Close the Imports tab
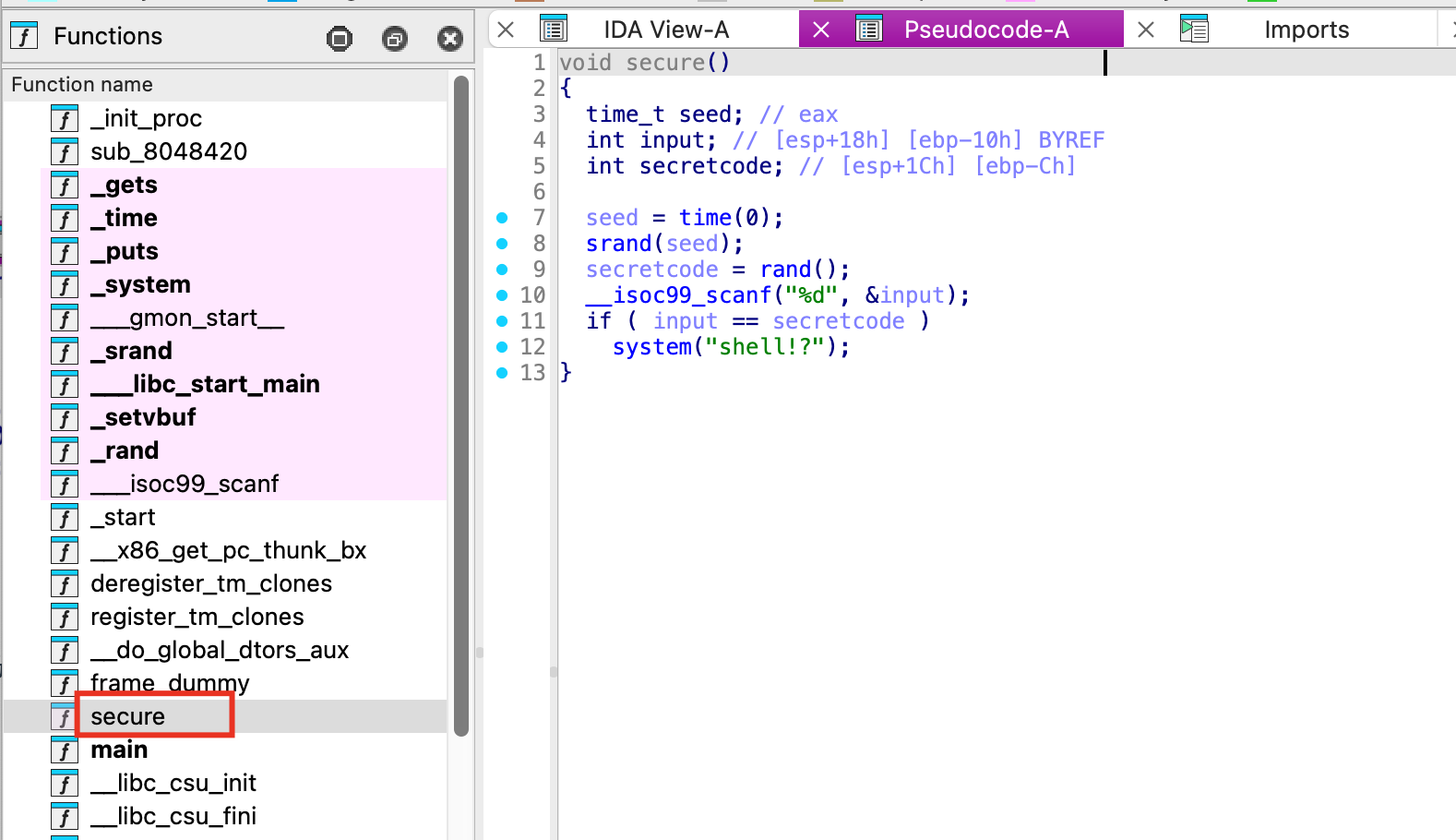This screenshot has height=840, width=1456. click(x=1146, y=30)
